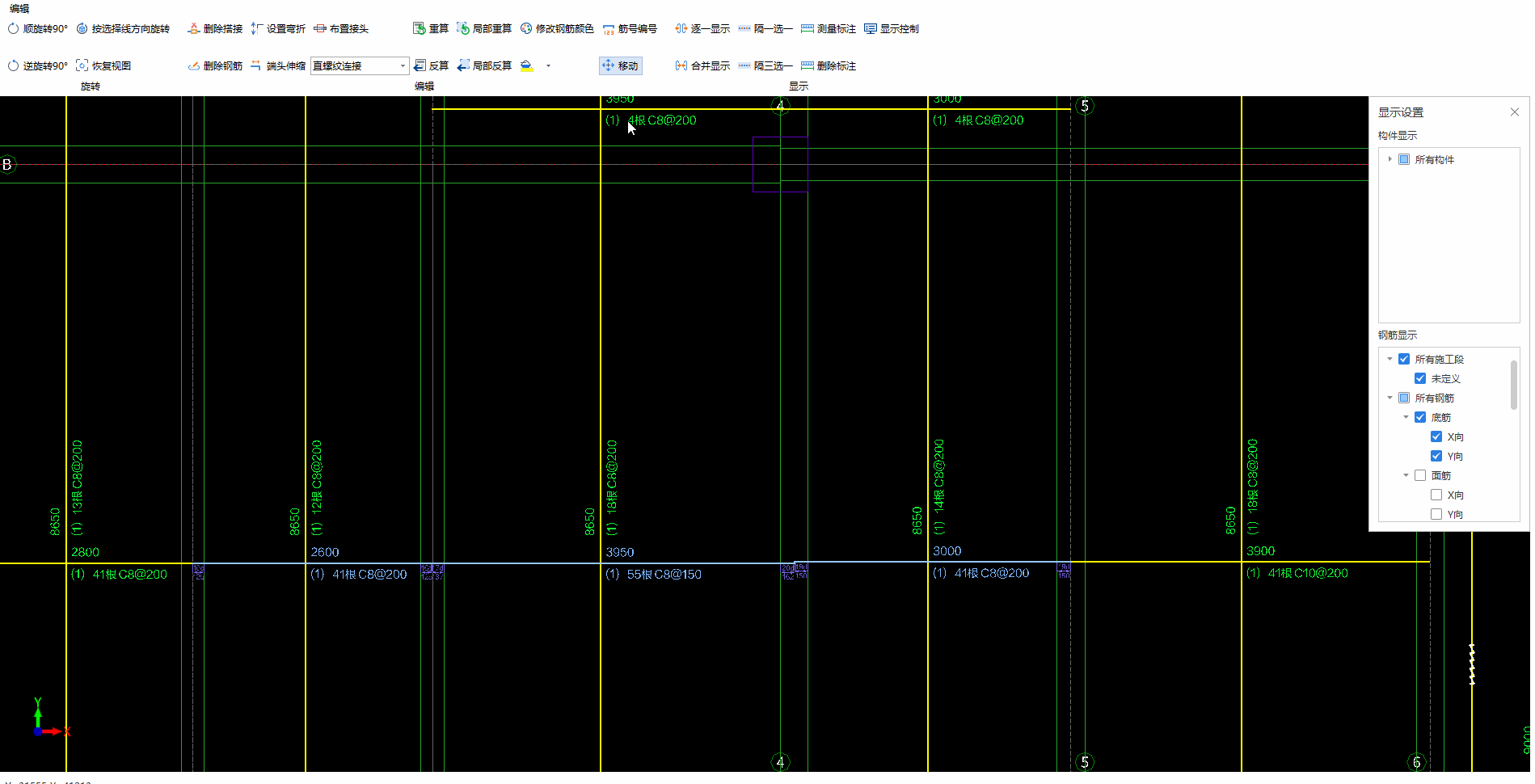Viewport: 1535px width, 784px height.
Task: Collapse the 所有施工段 tree node
Action: pyautogui.click(x=1390, y=359)
